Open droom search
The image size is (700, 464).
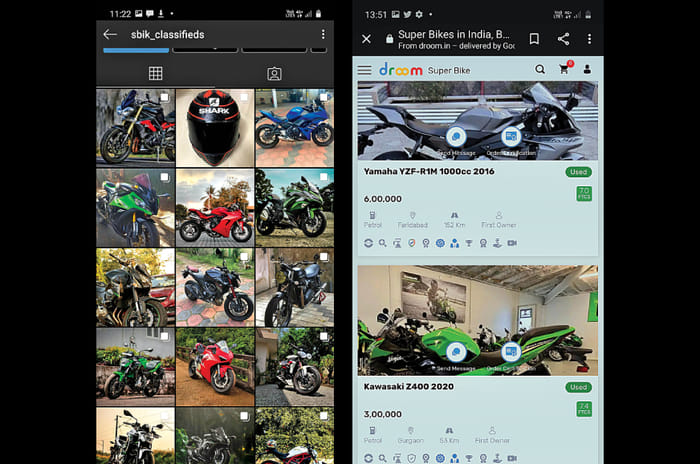coord(540,70)
